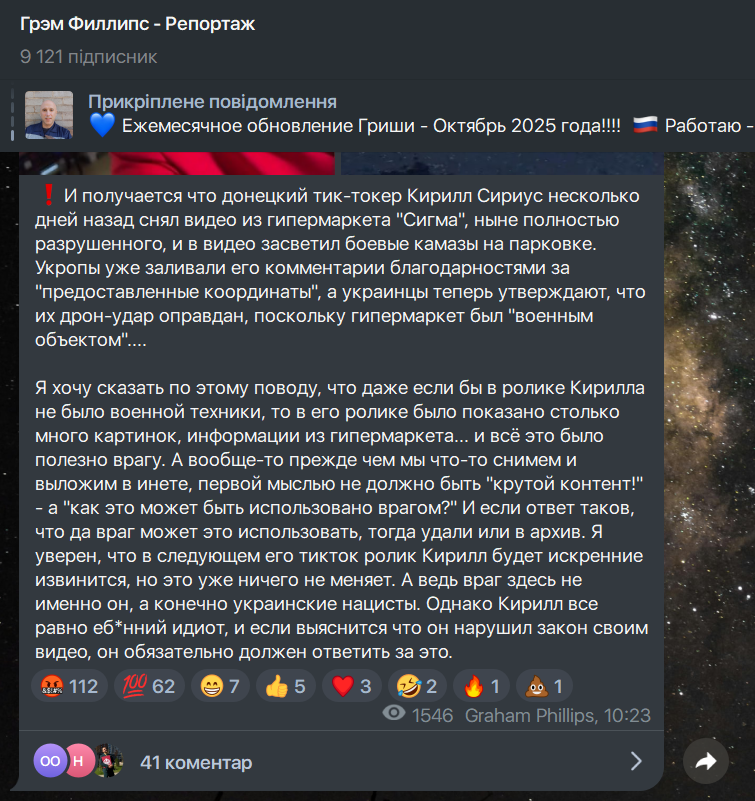Toggle the red heart reaction

[x=351, y=686]
